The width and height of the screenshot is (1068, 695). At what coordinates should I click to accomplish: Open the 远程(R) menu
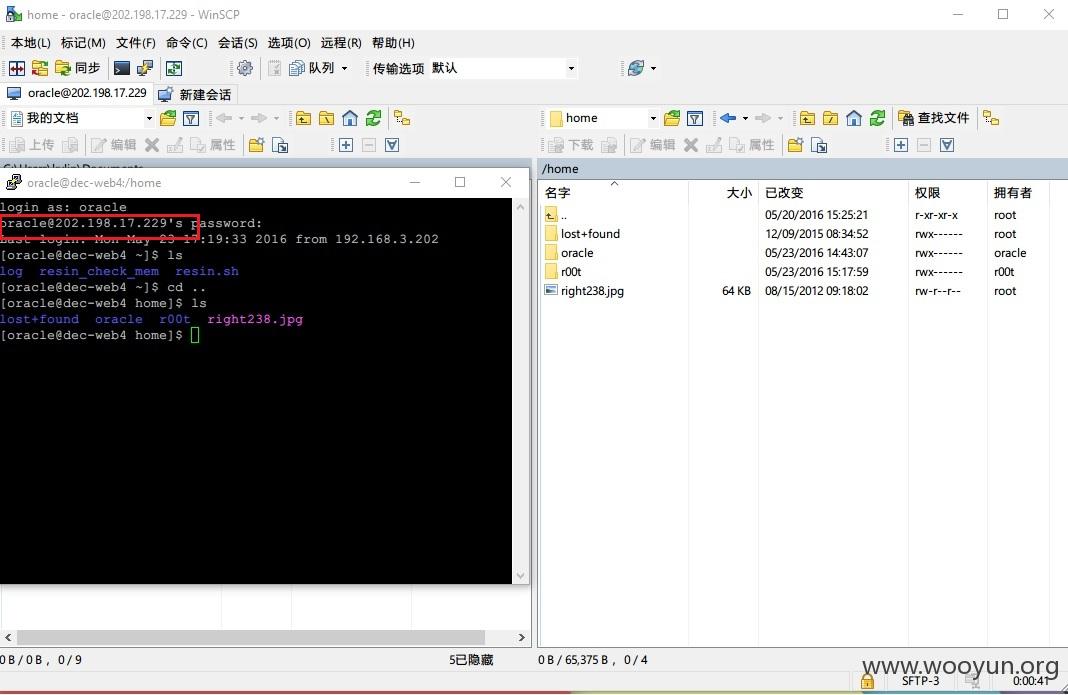click(x=341, y=43)
